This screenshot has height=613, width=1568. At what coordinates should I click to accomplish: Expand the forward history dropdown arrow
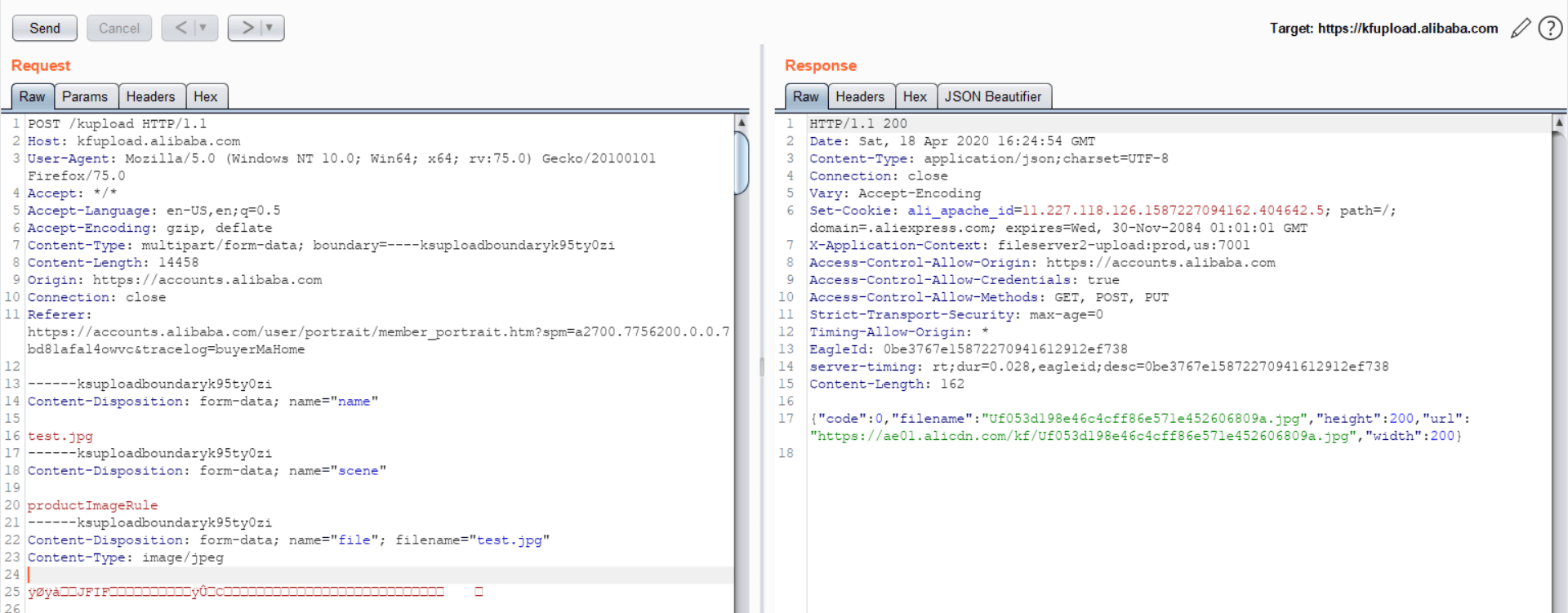pos(269,28)
